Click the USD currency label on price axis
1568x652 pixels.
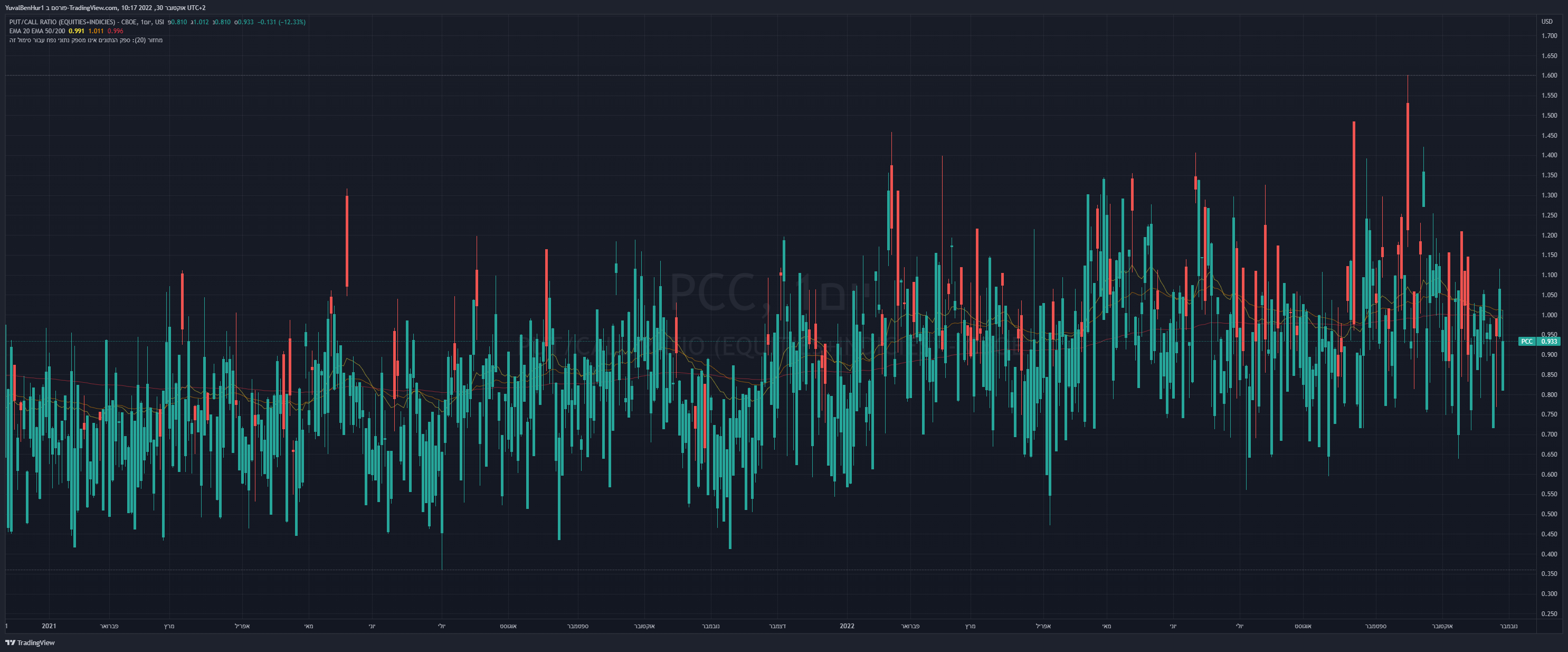1547,21
